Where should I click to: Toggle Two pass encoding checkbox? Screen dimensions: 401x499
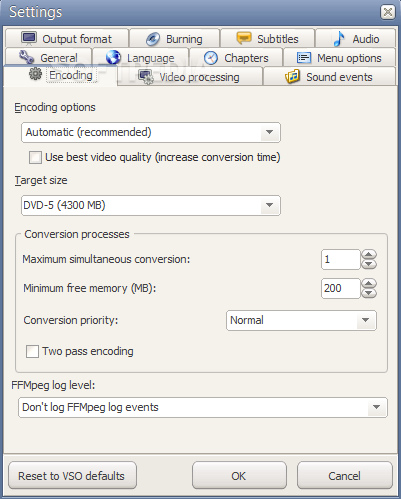pos(32,351)
